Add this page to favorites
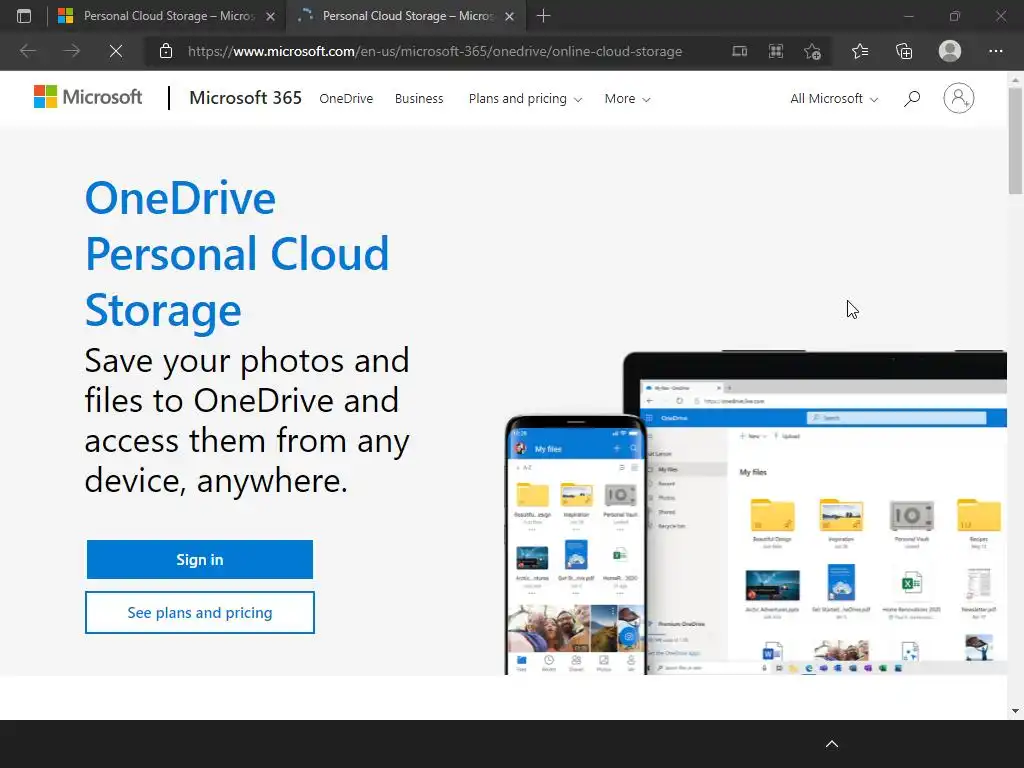The image size is (1024, 768). (x=812, y=51)
